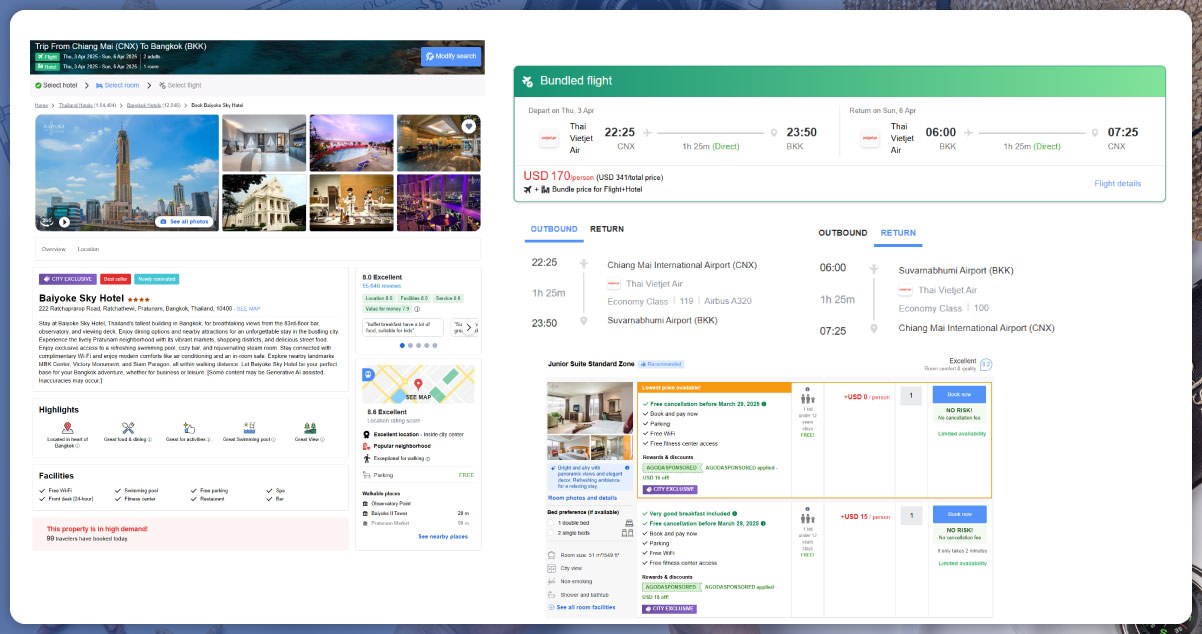Open Room photos and details link
Viewport: 1202px width, 634px height.
pyautogui.click(x=583, y=497)
